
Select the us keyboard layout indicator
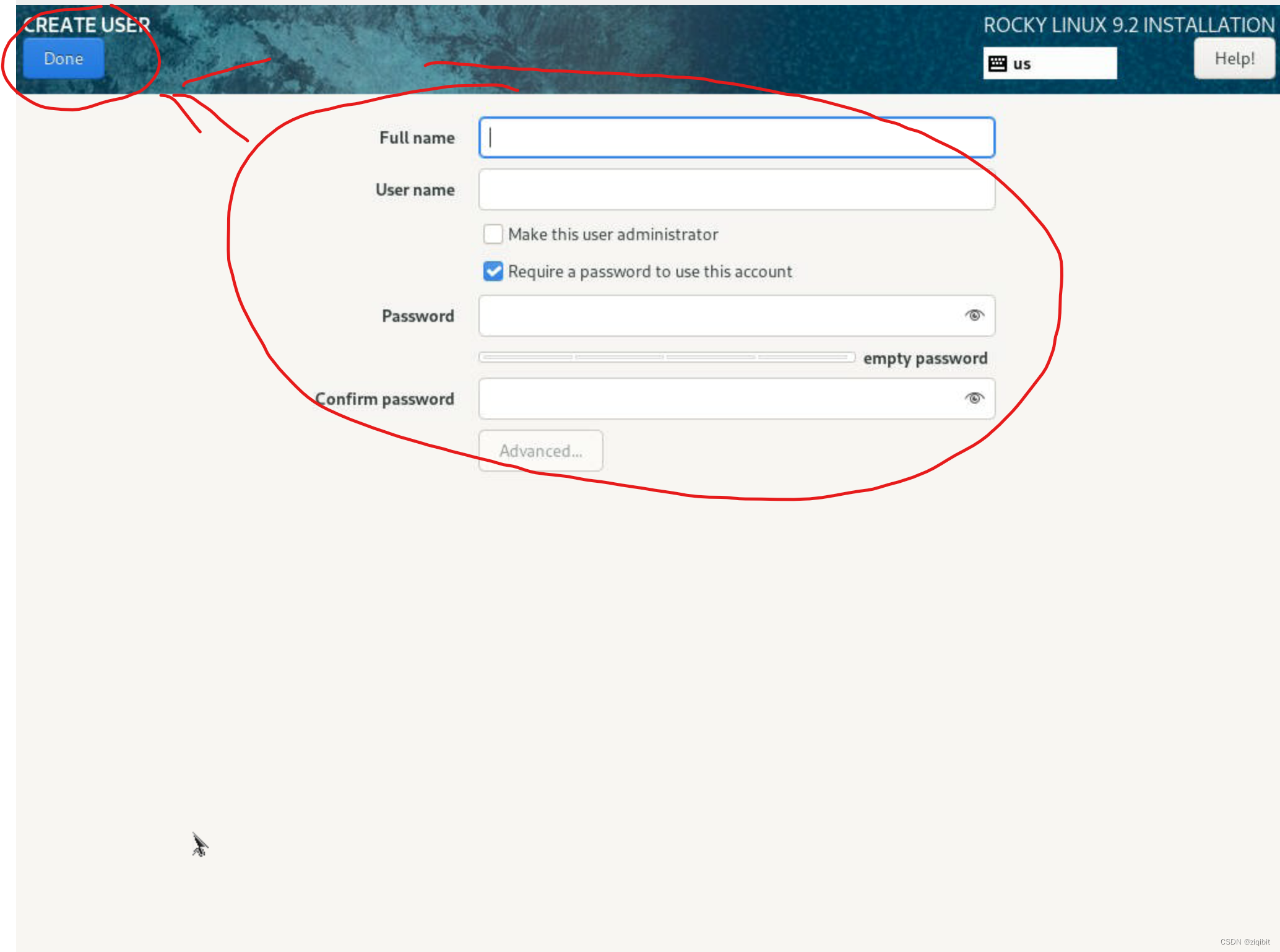coord(1050,63)
